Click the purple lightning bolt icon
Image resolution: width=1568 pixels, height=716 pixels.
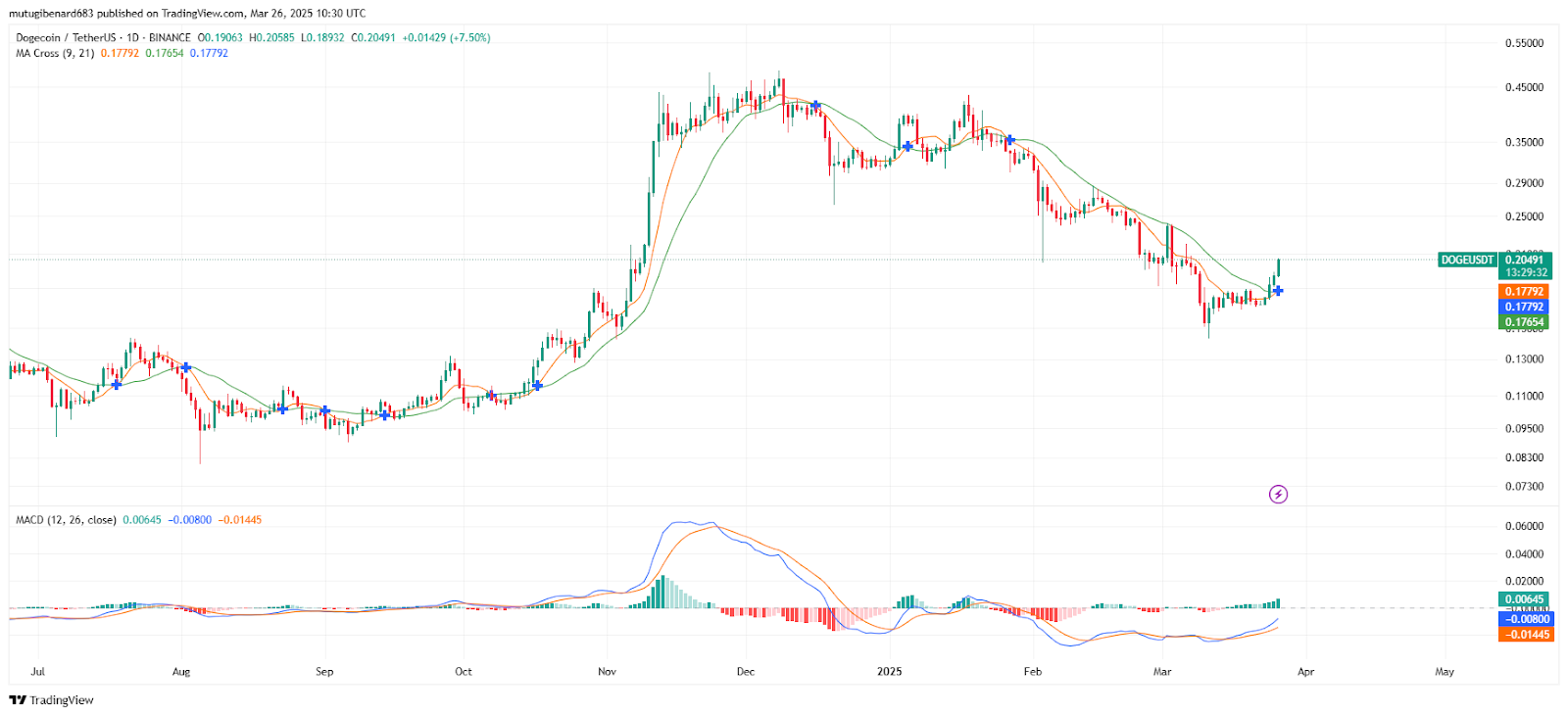(x=1278, y=495)
